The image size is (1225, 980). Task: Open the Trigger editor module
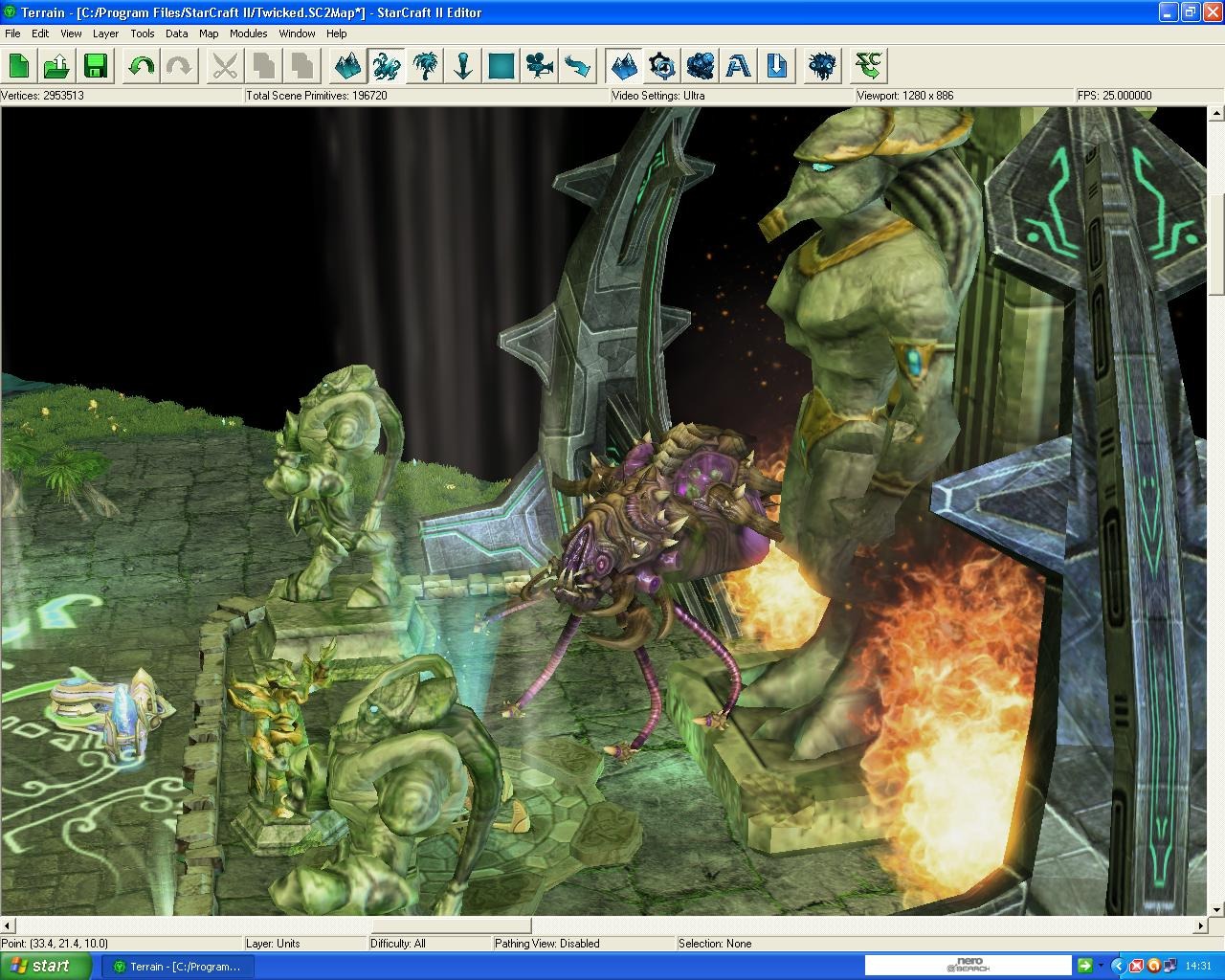[661, 66]
